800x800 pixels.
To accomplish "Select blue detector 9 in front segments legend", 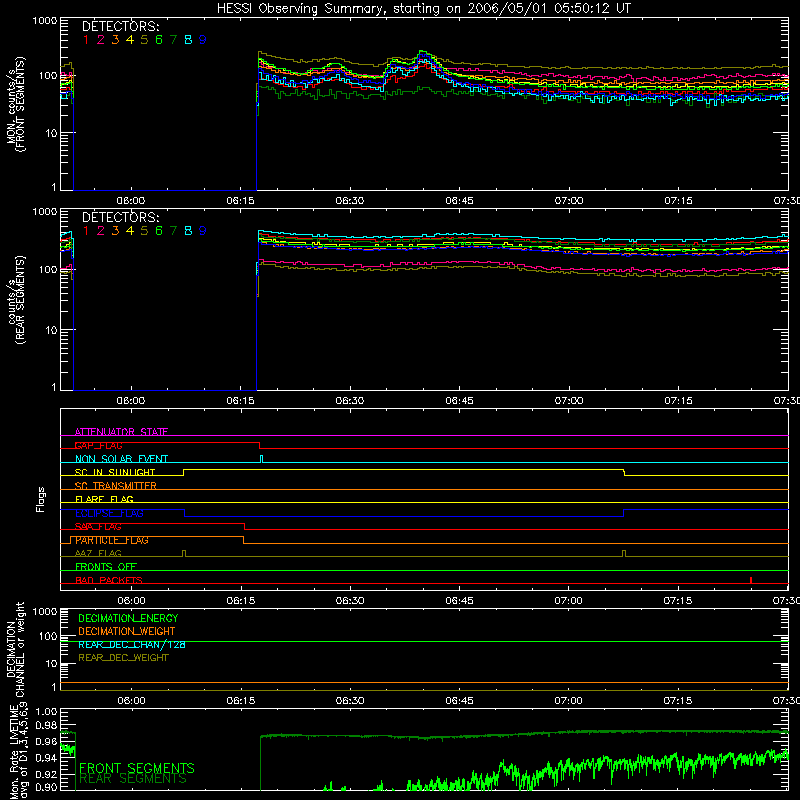I will pos(203,40).
